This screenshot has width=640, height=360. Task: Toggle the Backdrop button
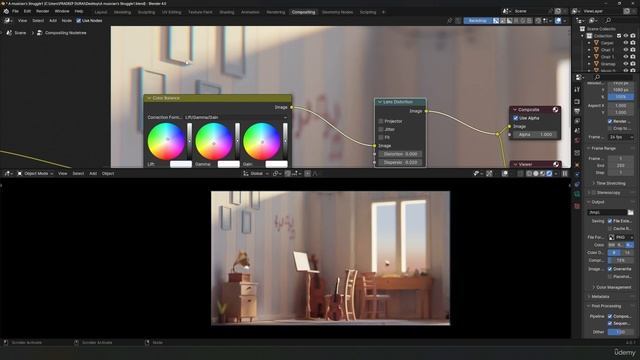(x=477, y=20)
